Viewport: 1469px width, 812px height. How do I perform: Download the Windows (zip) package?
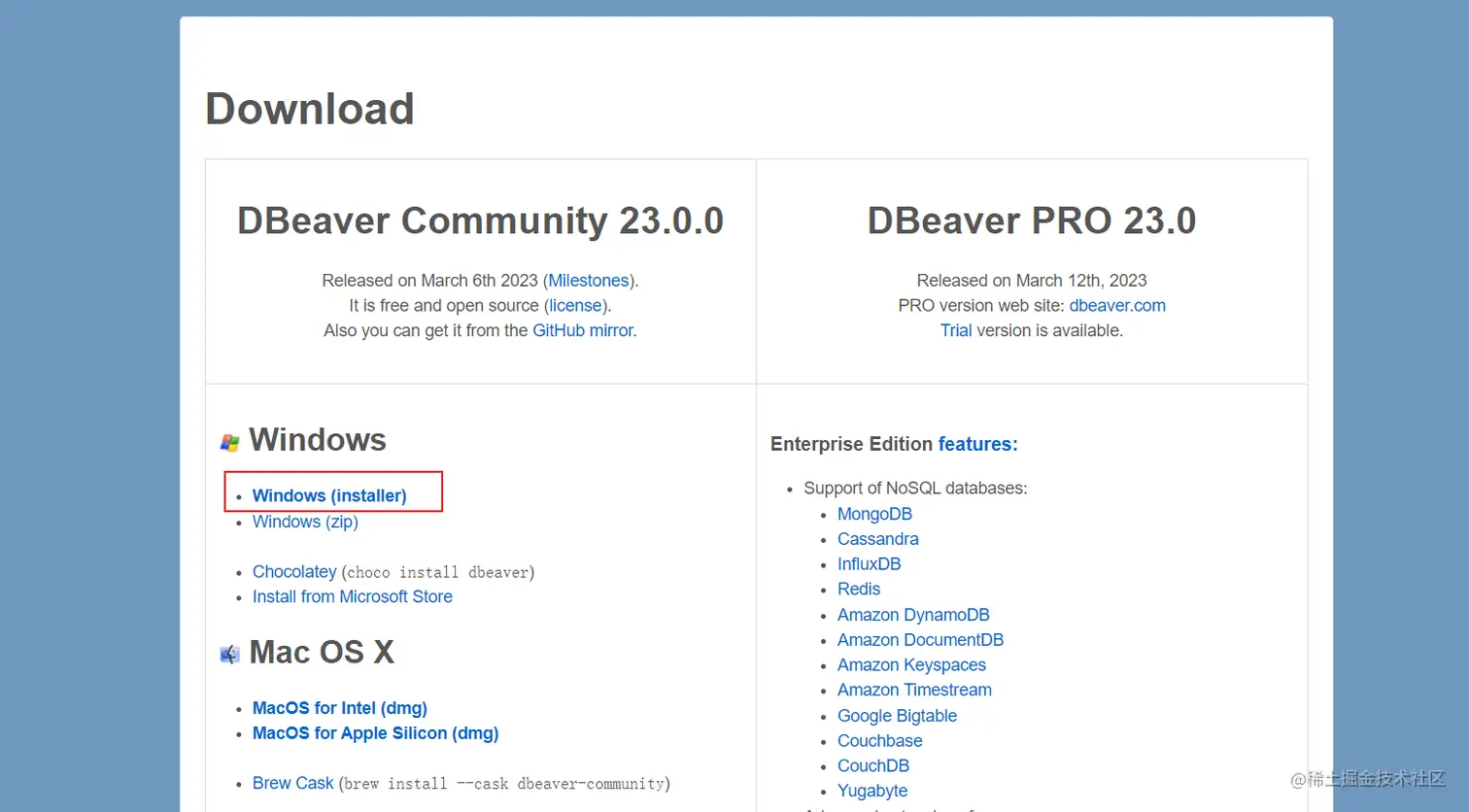[x=305, y=522]
